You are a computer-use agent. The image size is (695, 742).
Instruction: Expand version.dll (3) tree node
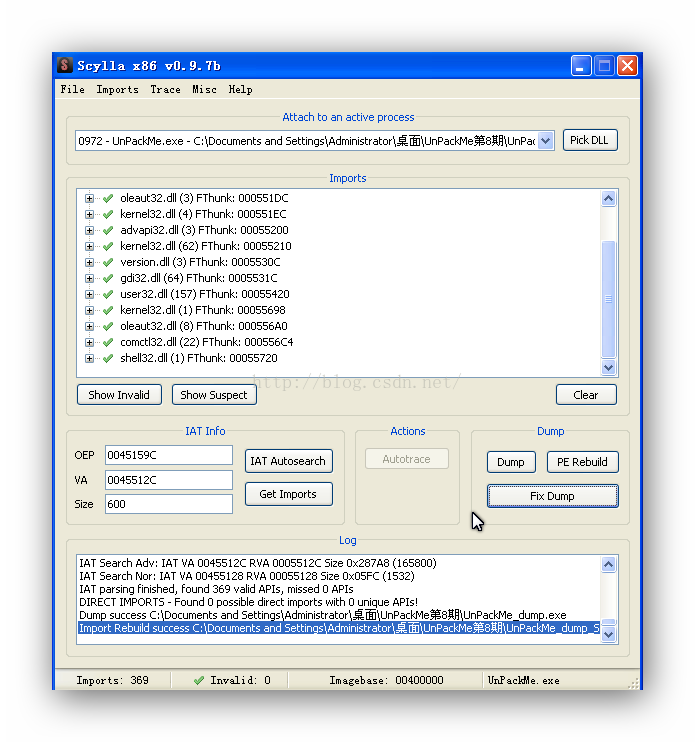click(89, 262)
